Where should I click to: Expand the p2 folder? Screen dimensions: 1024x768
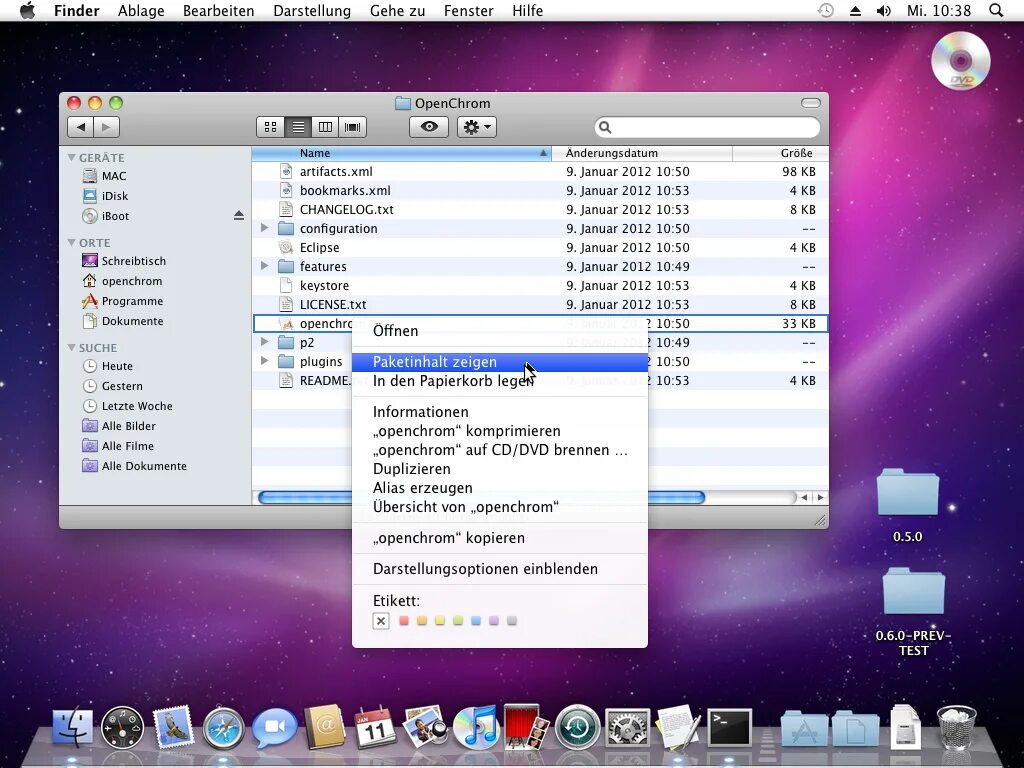264,342
